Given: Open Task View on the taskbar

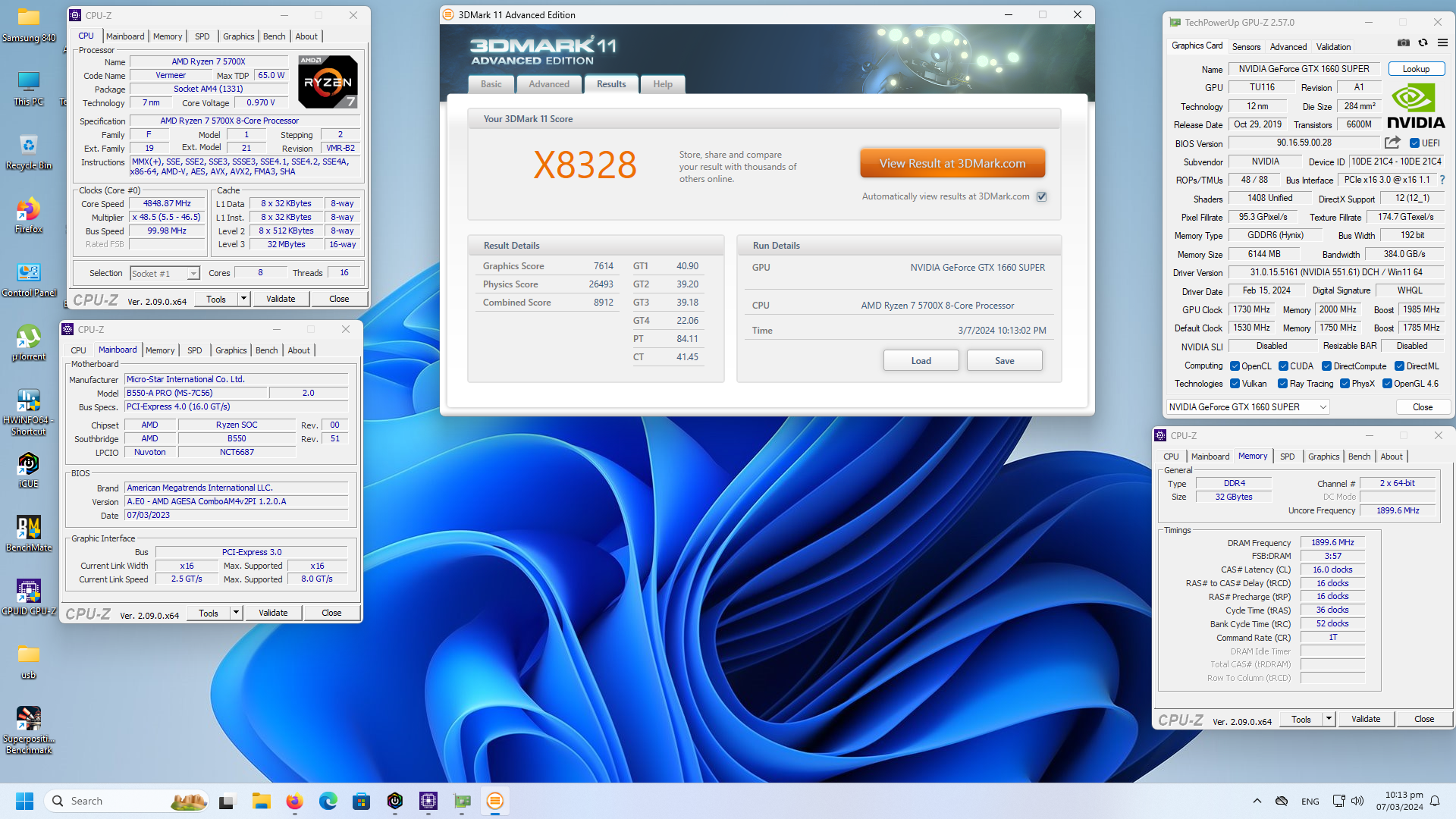Looking at the screenshot, I should [227, 801].
